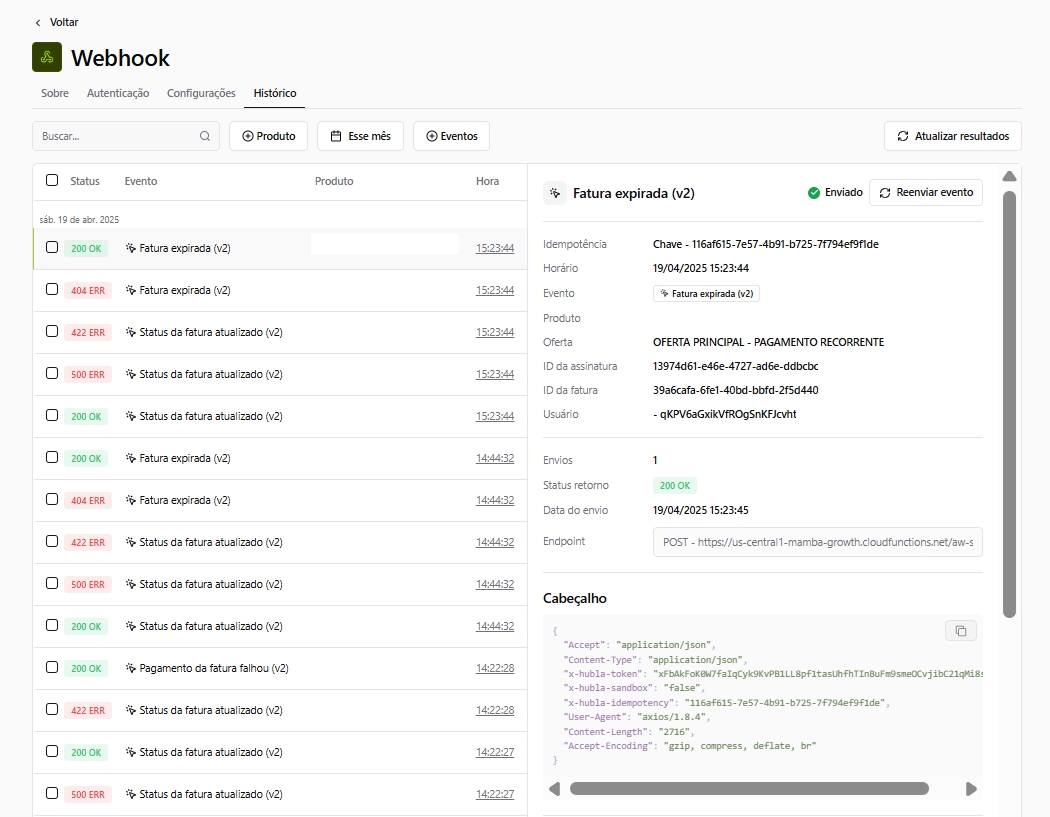The image size is (1050, 817).
Task: Check 200 OK Fatura expirada row at 14:44:32
Action: tap(52, 457)
